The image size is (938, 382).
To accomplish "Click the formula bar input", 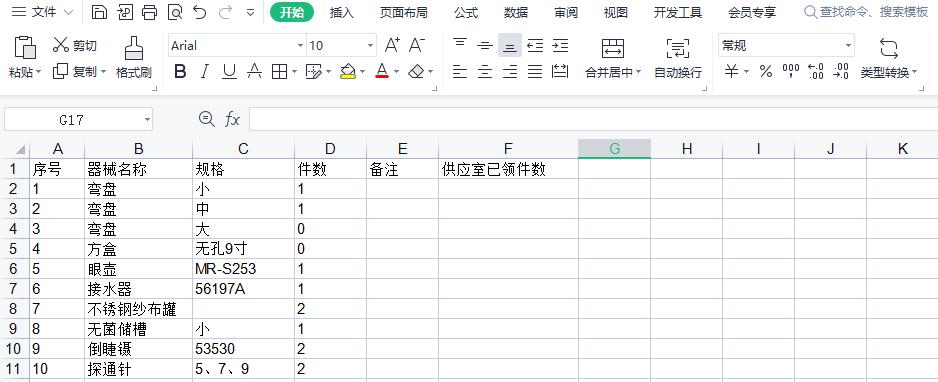I will [593, 120].
